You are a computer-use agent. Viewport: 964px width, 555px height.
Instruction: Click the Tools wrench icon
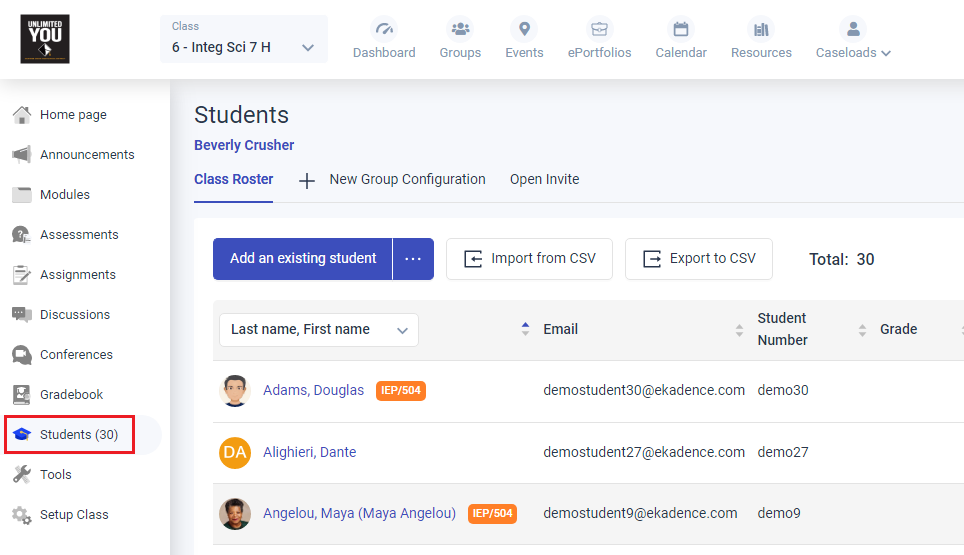[22, 474]
